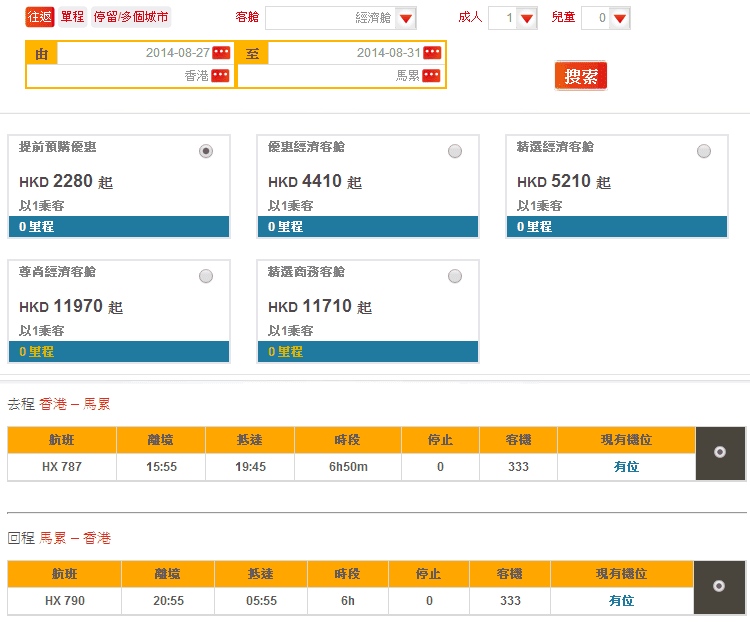The width and height of the screenshot is (750, 623).
Task: Select the 提前預購優惠 HKD 2280 fare
Action: coord(206,151)
